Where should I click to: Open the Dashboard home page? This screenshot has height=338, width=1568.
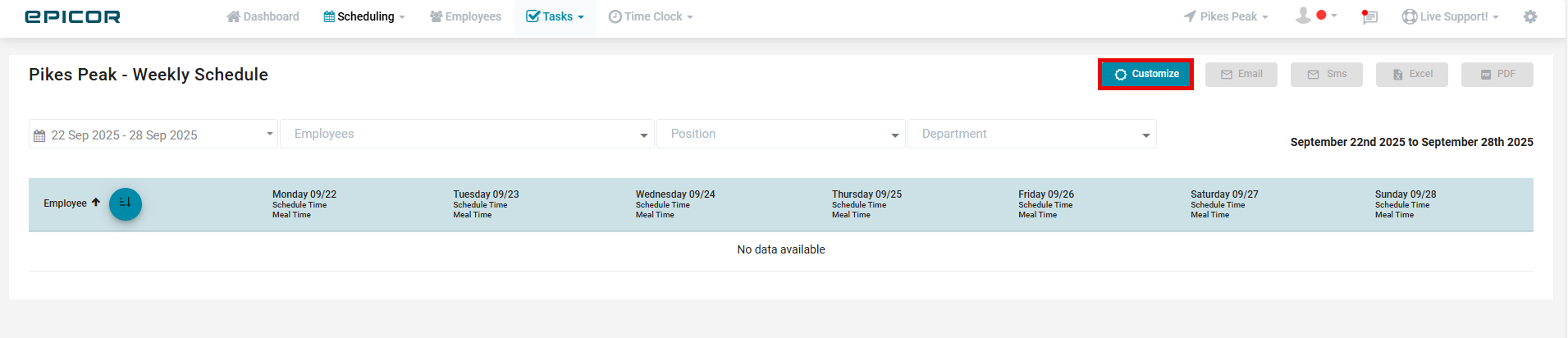[263, 16]
